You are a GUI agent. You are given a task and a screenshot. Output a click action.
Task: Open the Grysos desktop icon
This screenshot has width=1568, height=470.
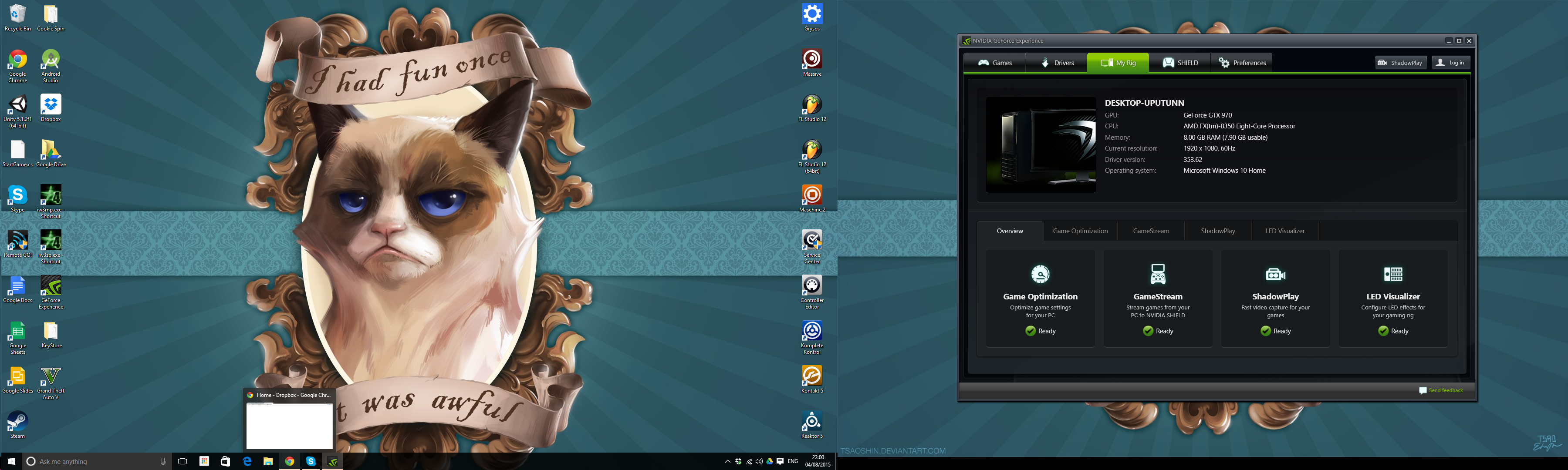click(x=812, y=18)
